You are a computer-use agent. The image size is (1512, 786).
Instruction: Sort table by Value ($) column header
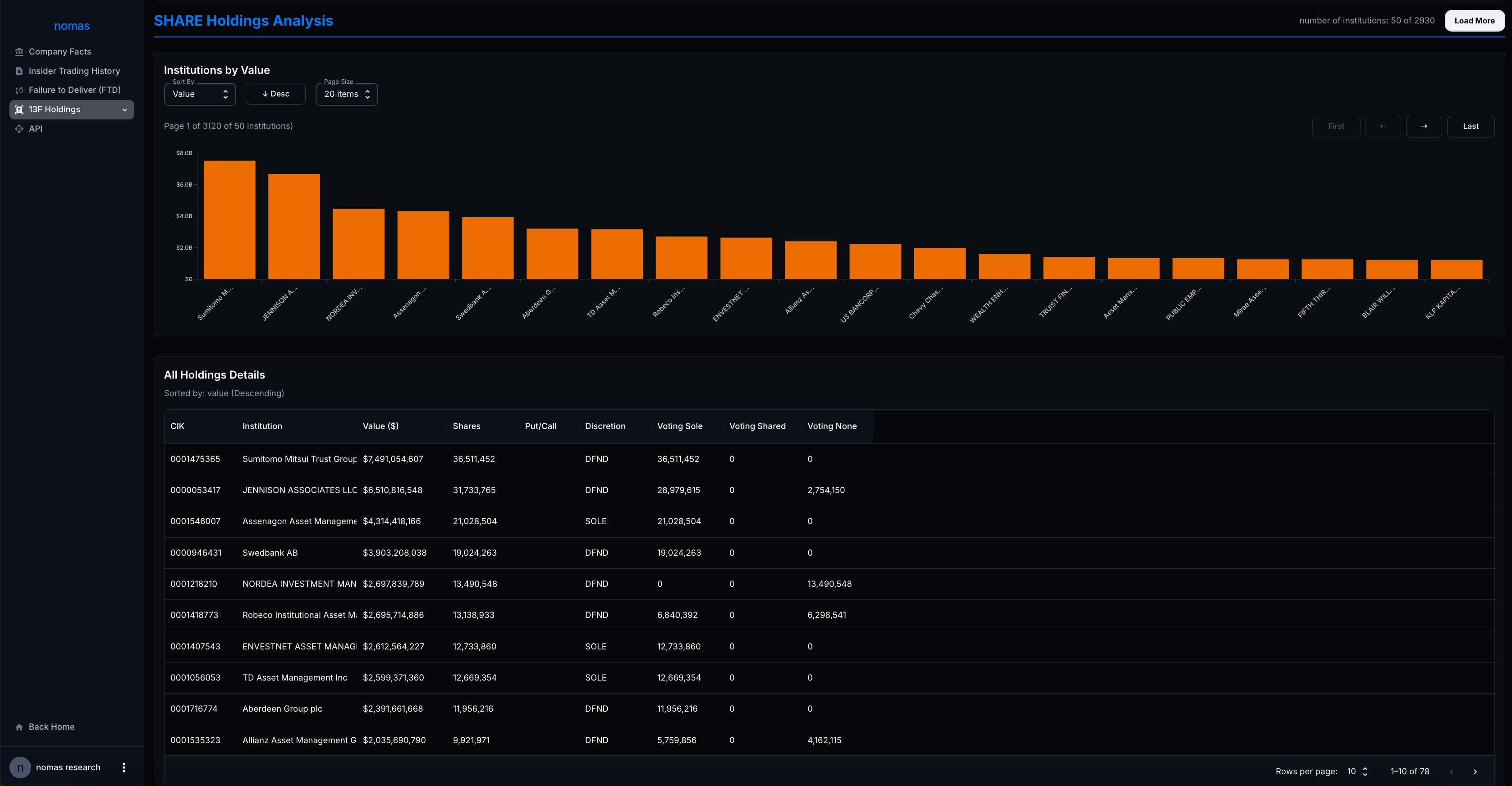tap(380, 426)
